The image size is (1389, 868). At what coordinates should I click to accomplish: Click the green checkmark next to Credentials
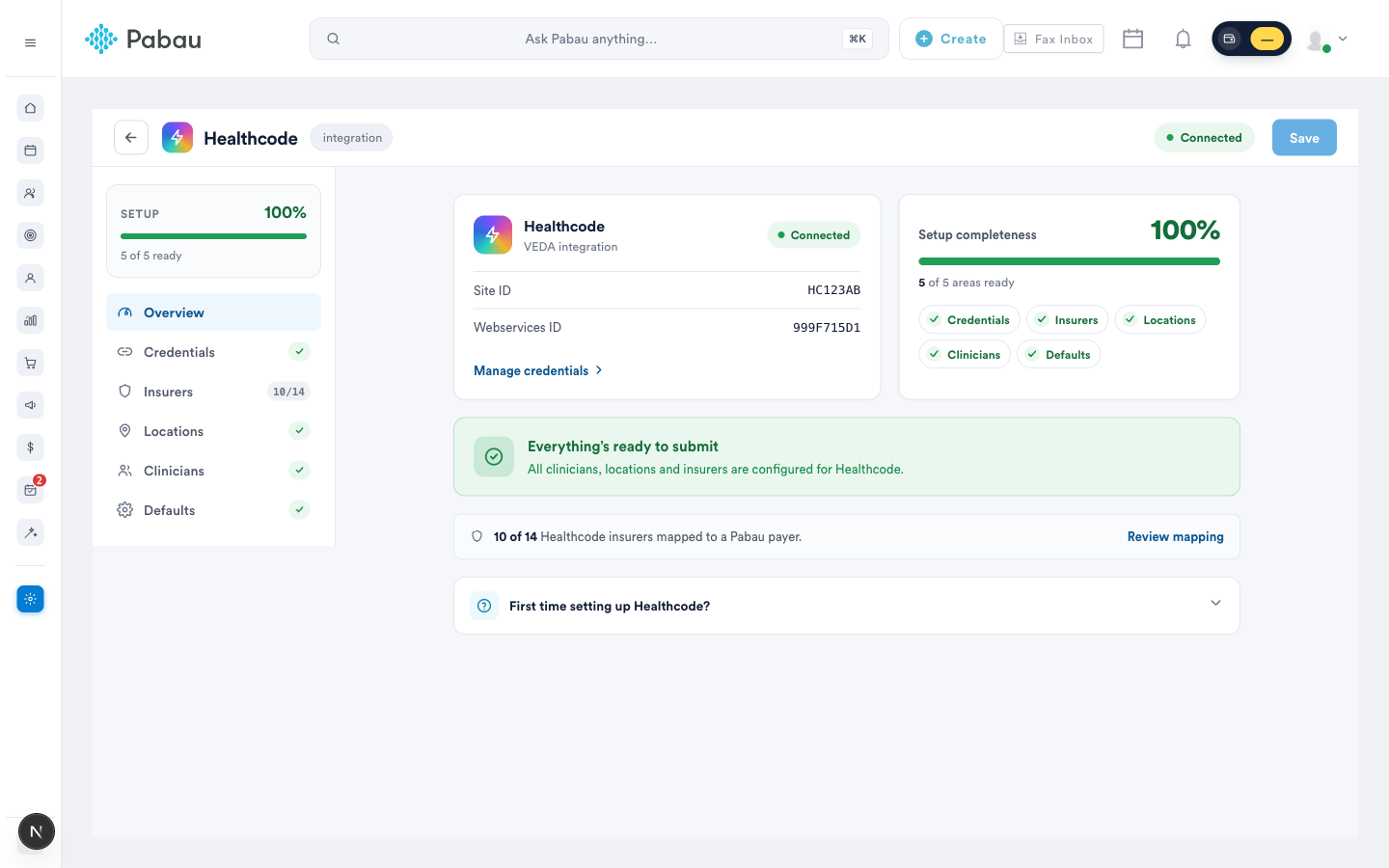tap(300, 352)
